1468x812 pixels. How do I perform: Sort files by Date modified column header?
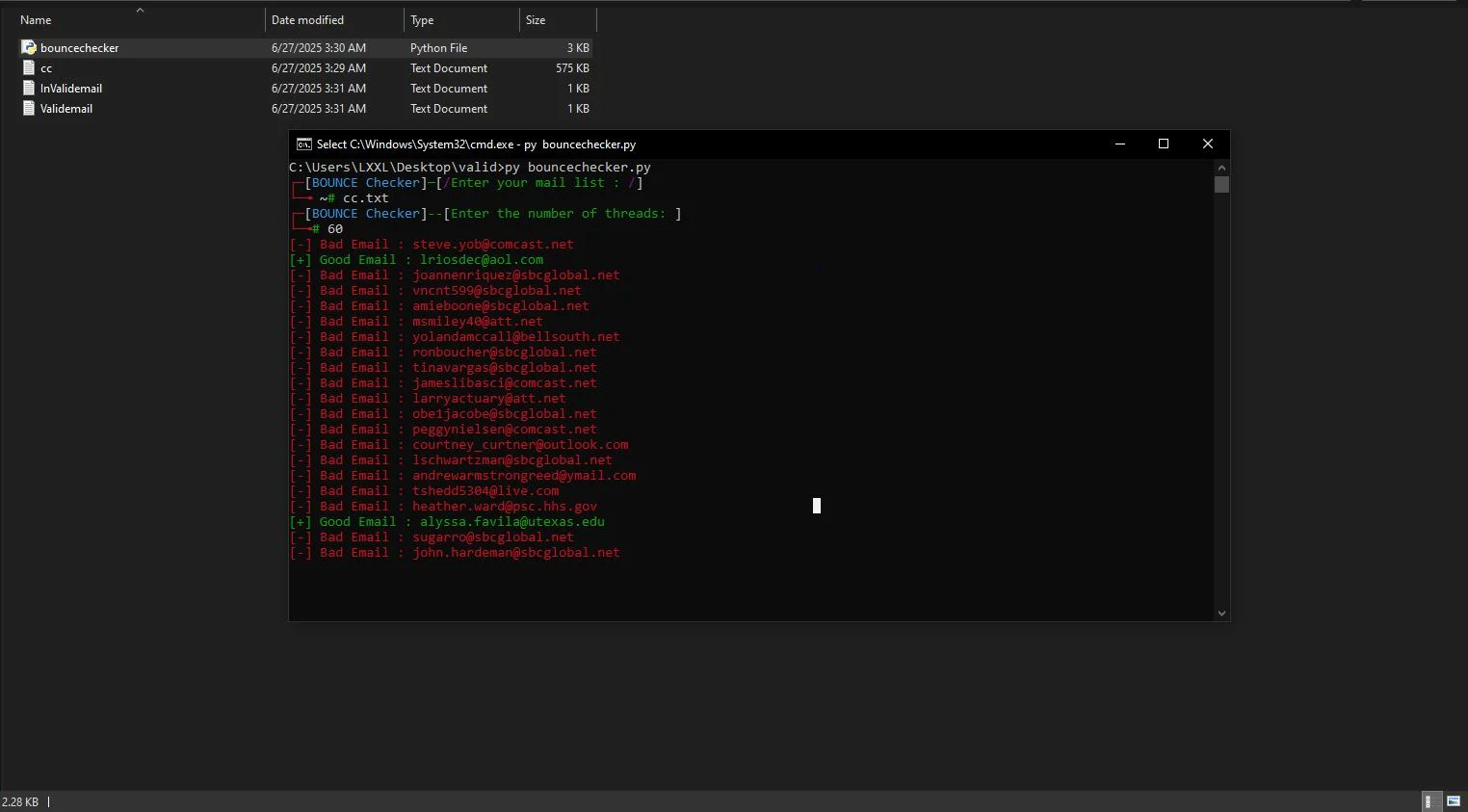(307, 20)
